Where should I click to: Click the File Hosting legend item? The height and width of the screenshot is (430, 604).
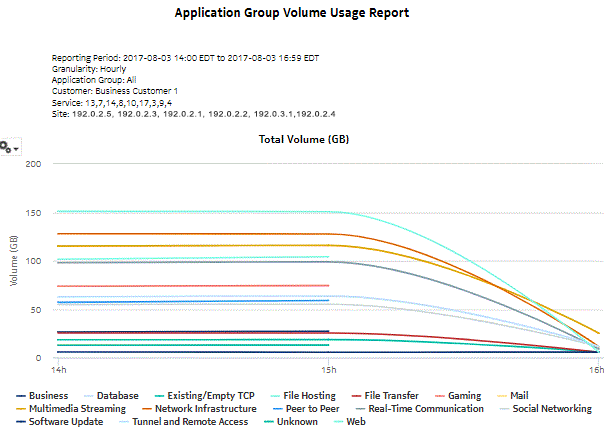306,396
